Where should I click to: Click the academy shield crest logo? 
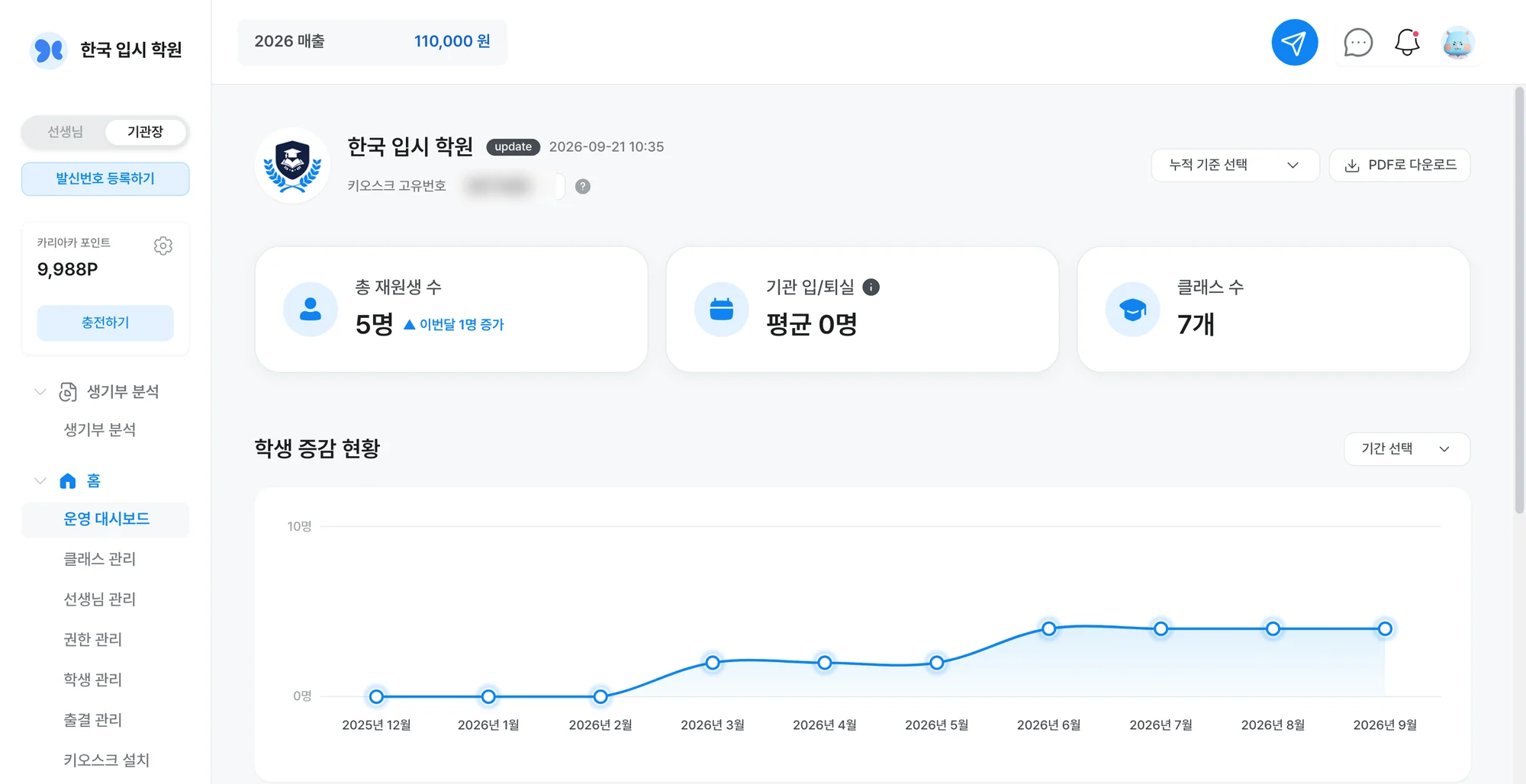click(292, 165)
